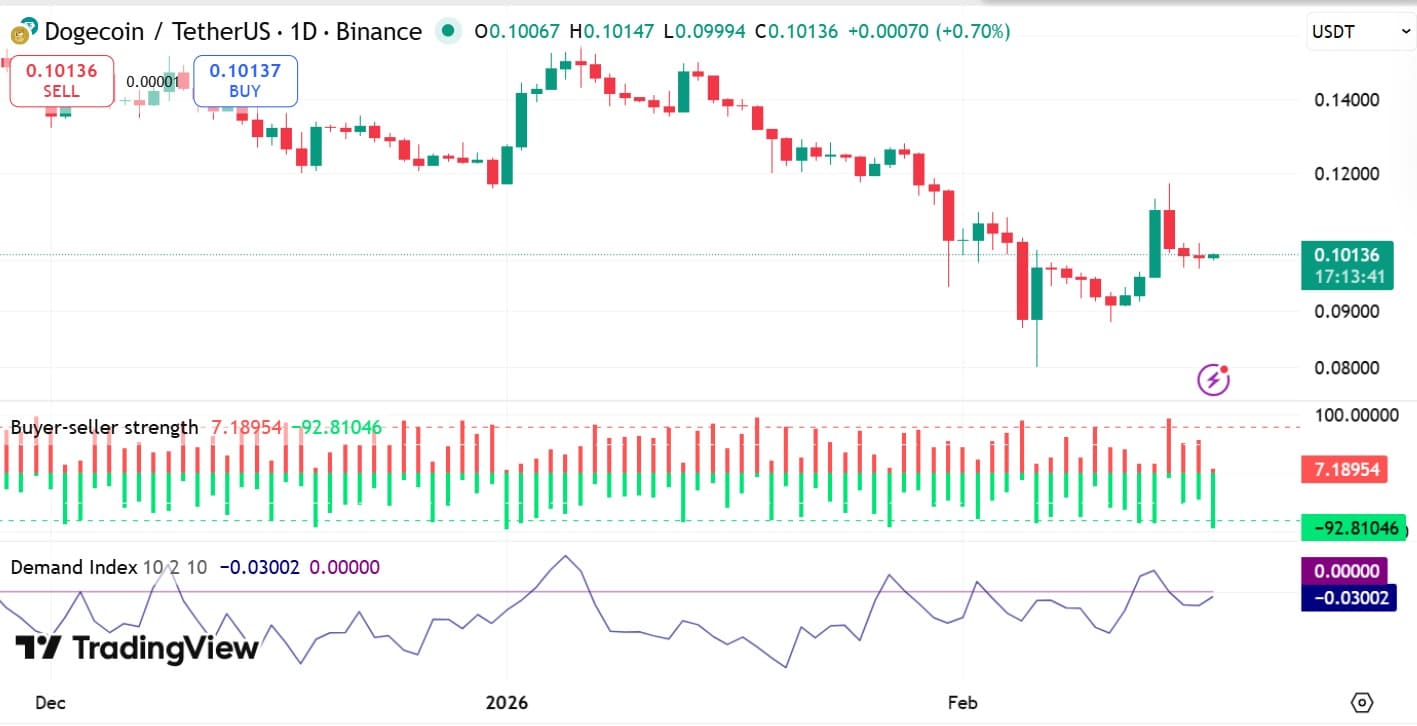Viewport: 1417px width, 726px height.
Task: Click purple 0.00000 Demand Index tag
Action: [x=1346, y=571]
